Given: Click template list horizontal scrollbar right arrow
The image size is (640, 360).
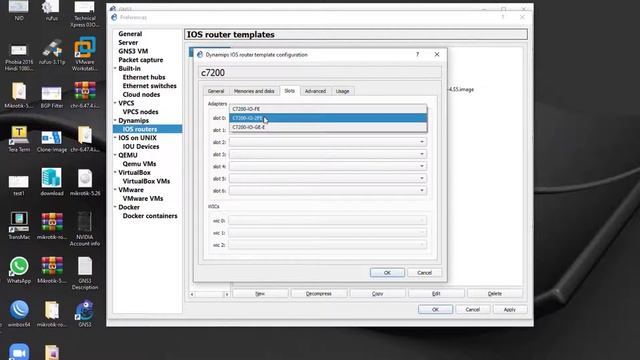Looking at the screenshot, I should pyautogui.click(x=227, y=294).
